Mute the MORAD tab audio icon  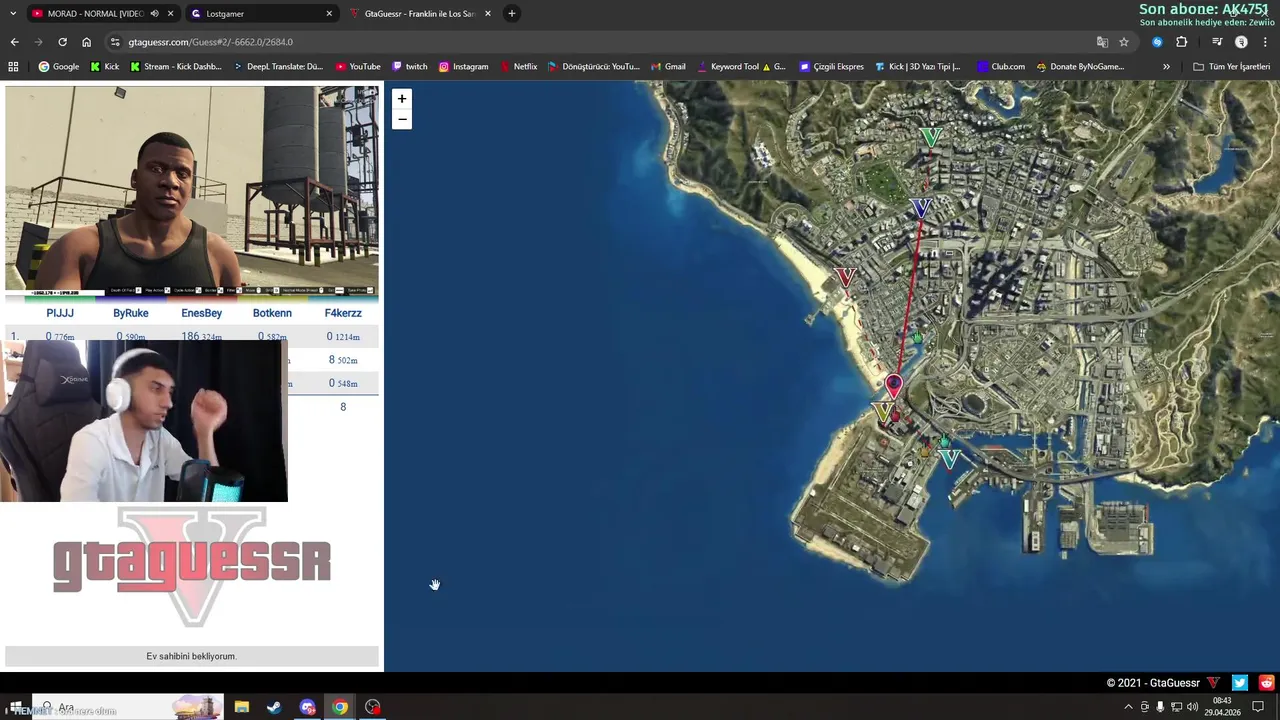pyautogui.click(x=154, y=14)
